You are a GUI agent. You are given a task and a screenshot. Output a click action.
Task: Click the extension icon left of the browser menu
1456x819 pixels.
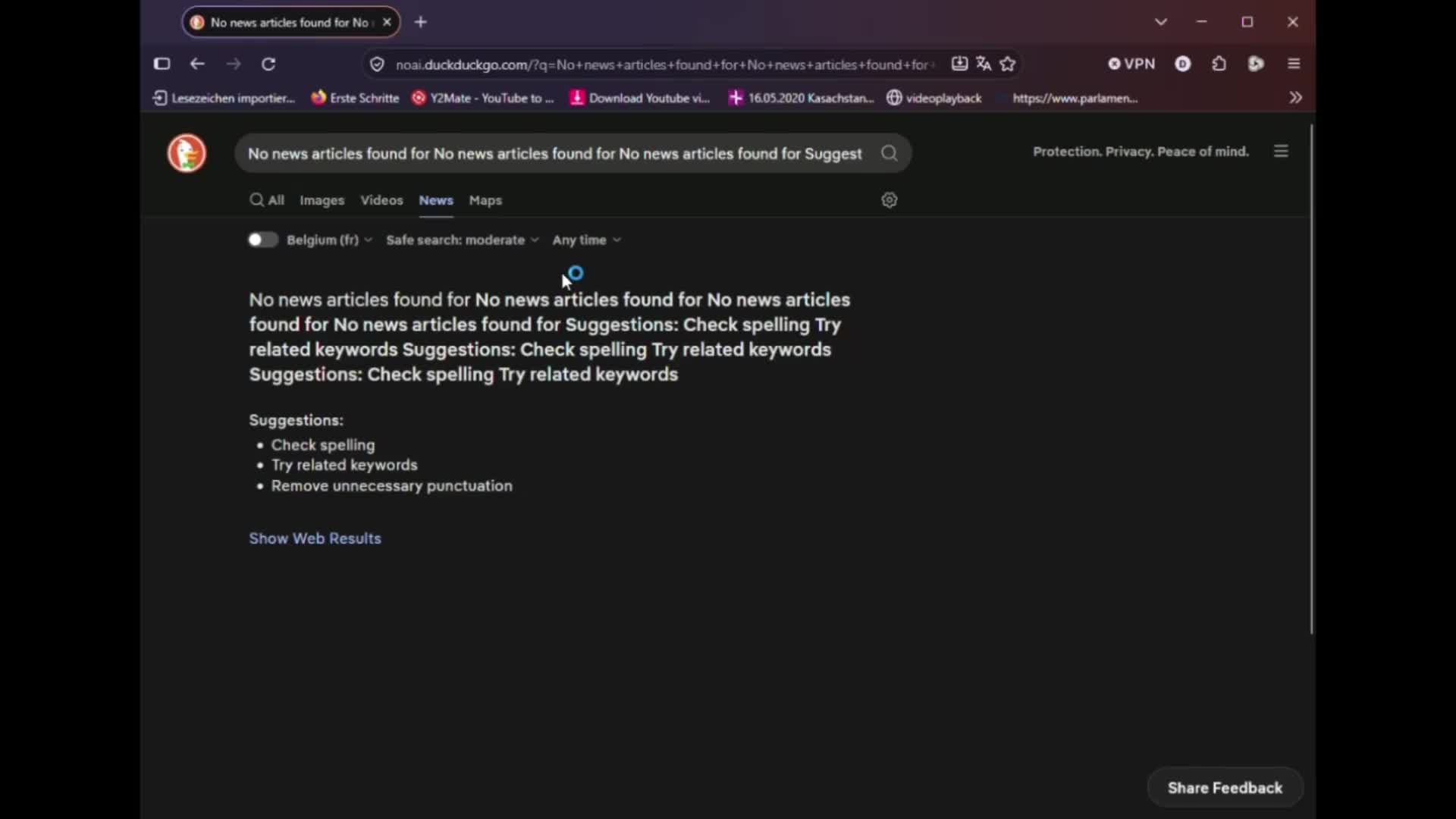[1256, 64]
